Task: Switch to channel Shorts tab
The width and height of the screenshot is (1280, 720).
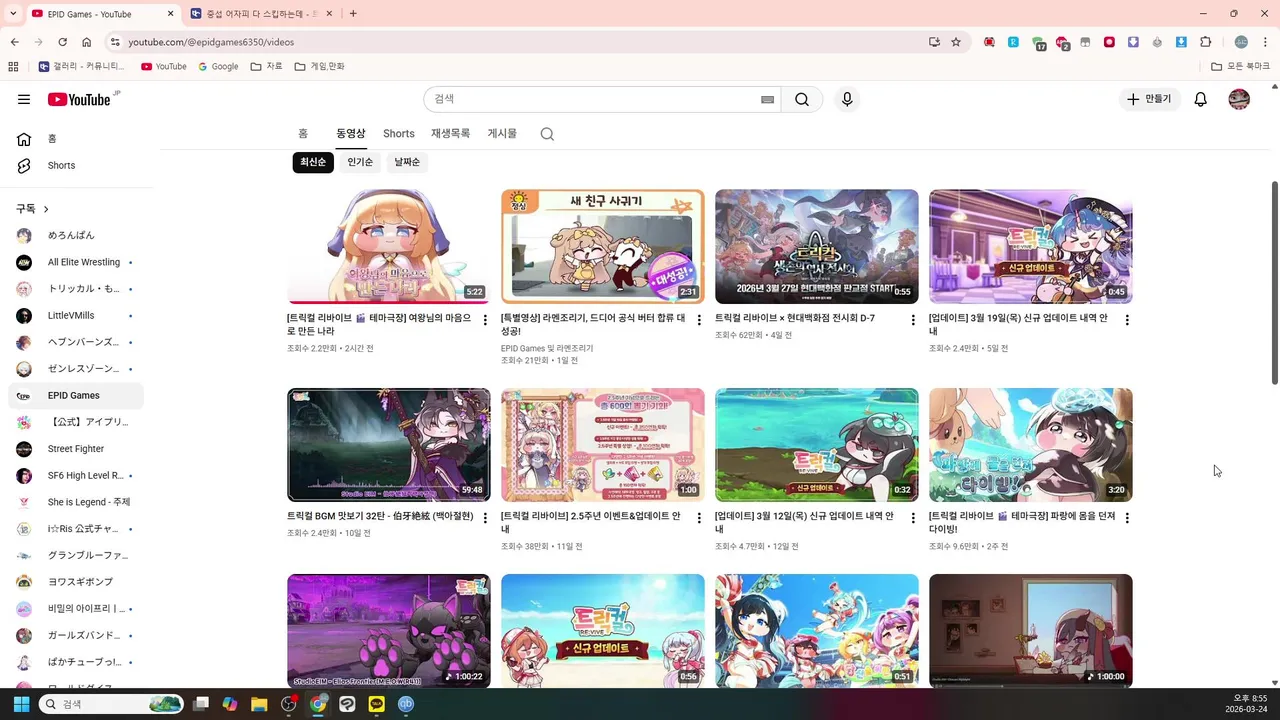Action: [399, 133]
